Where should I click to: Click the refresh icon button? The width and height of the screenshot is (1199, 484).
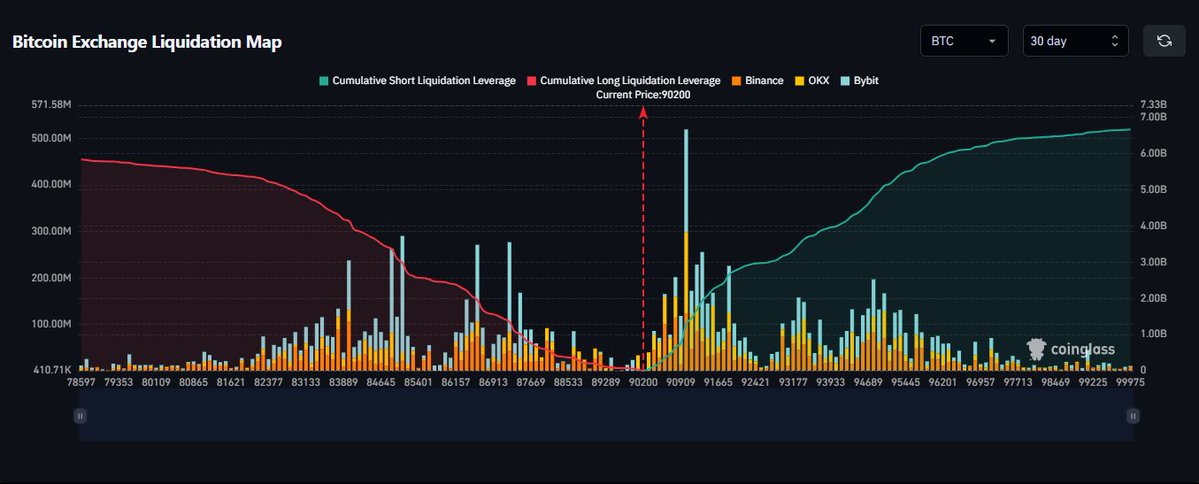(1163, 41)
